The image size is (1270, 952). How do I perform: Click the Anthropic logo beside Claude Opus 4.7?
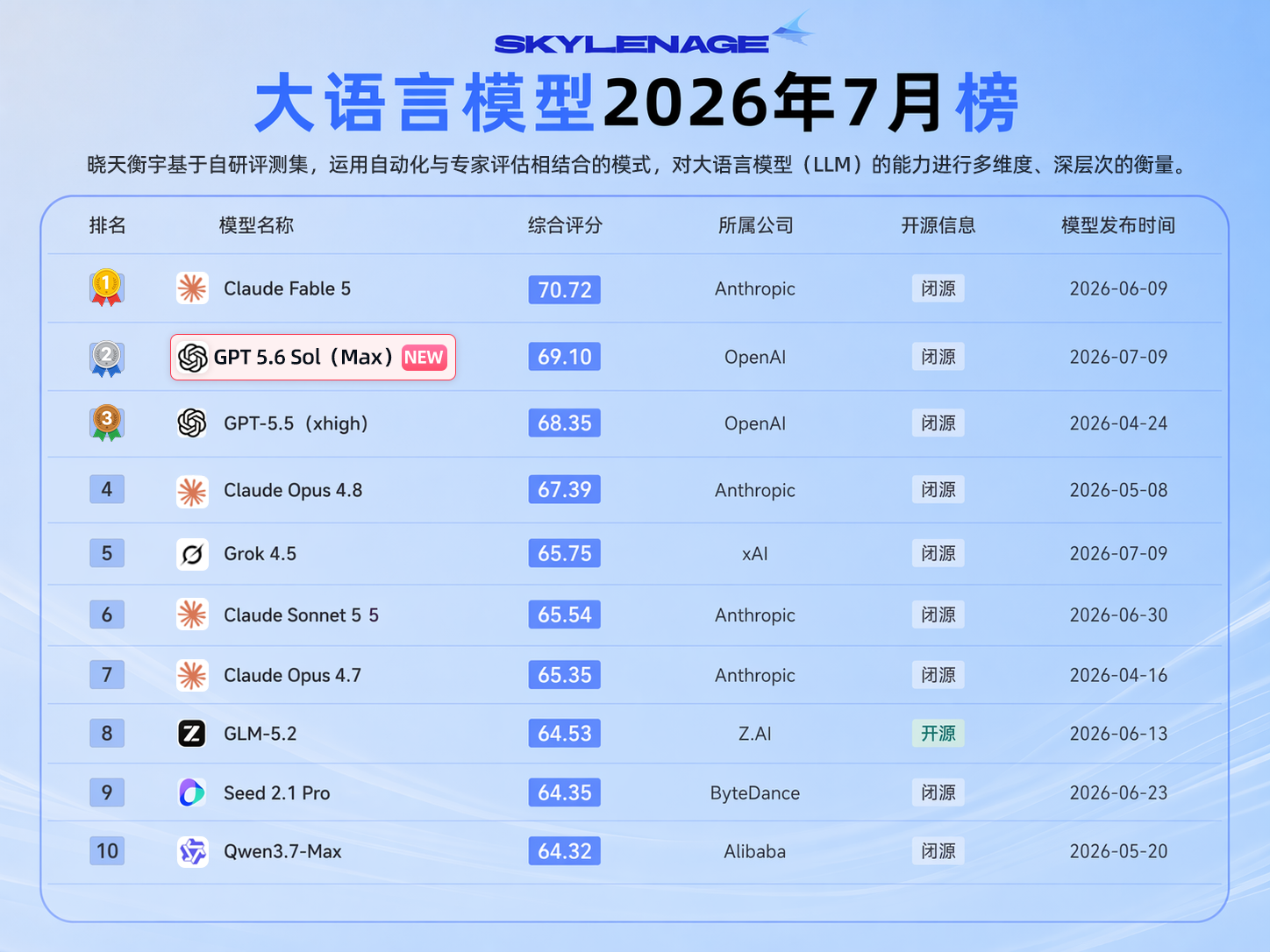(192, 676)
